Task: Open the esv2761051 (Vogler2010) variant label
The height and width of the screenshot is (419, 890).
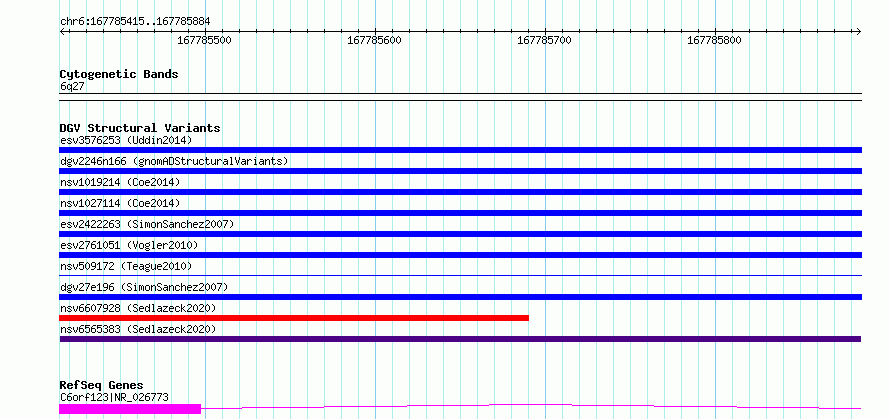Action: point(129,245)
